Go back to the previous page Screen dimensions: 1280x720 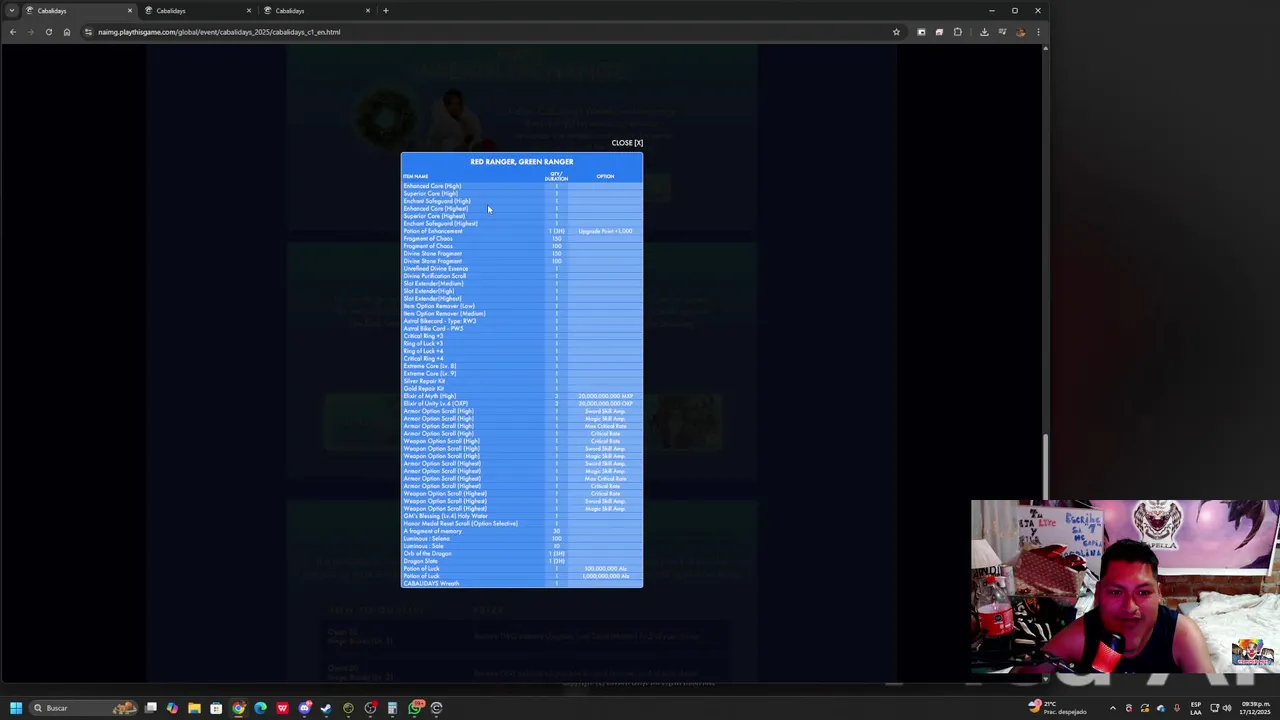tap(12, 32)
